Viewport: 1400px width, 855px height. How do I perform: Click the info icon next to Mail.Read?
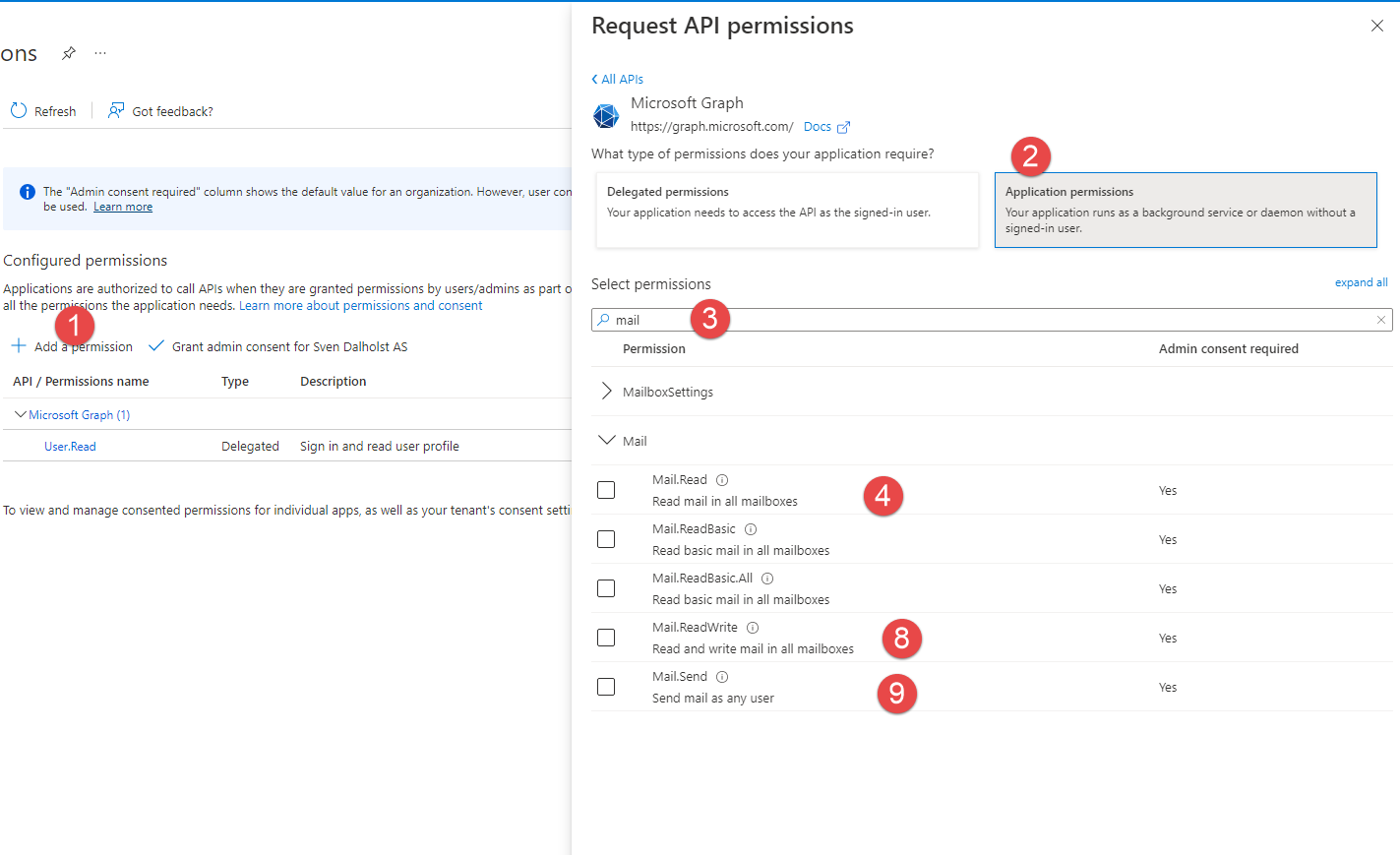[722, 480]
